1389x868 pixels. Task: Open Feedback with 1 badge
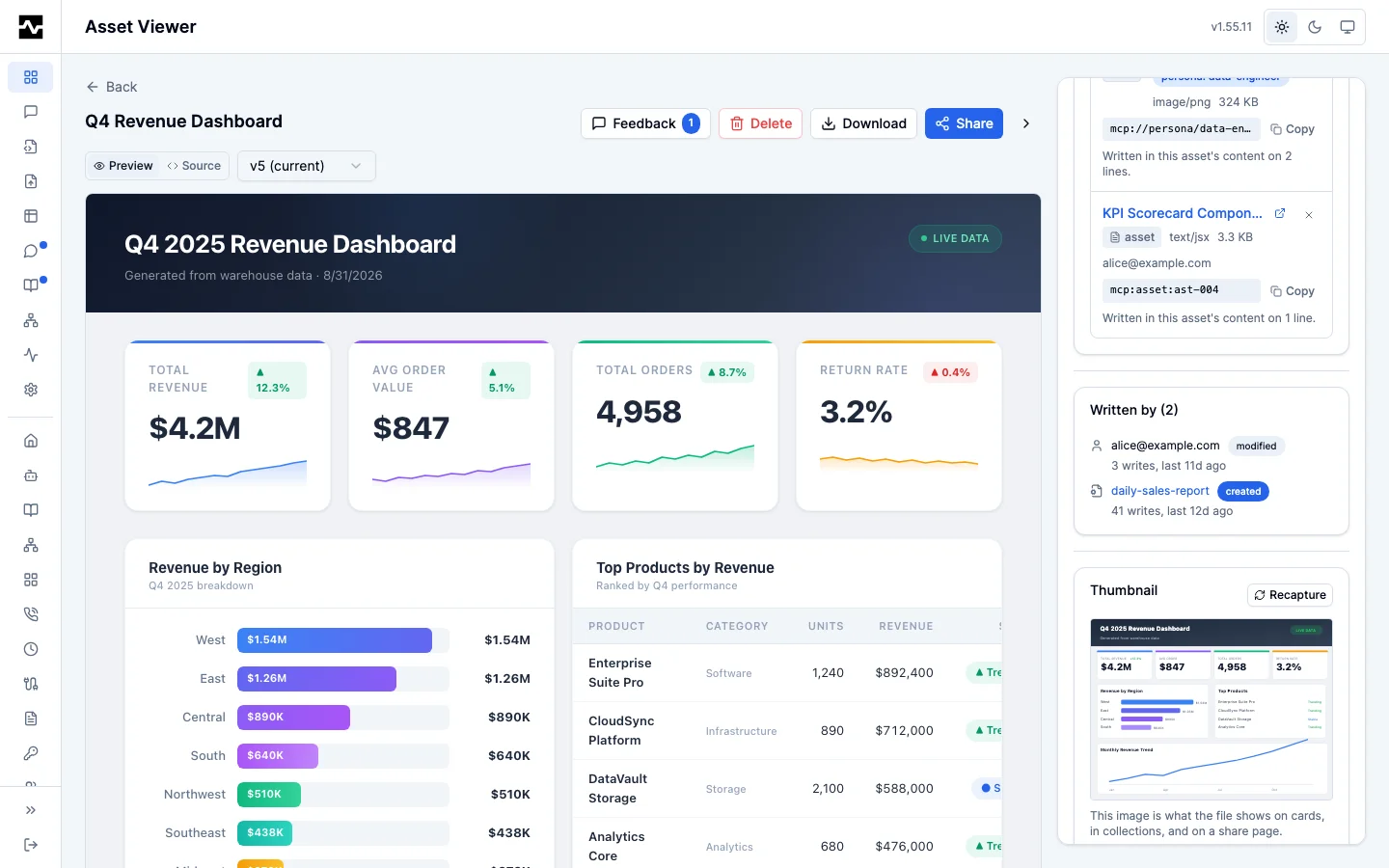(x=645, y=123)
